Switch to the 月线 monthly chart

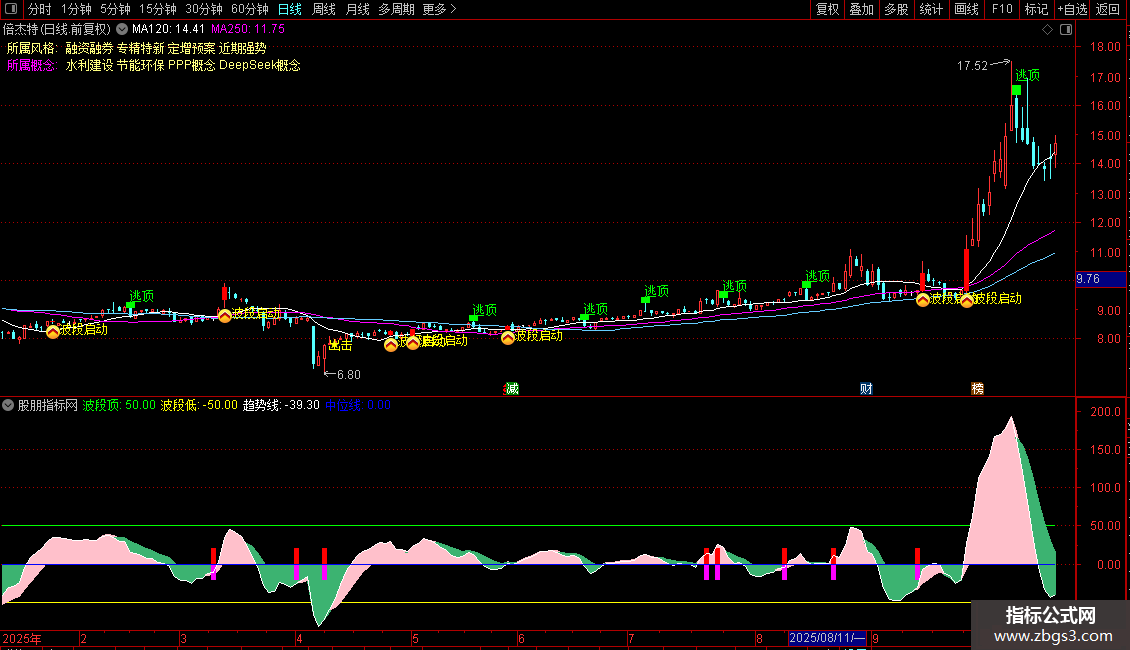357,9
